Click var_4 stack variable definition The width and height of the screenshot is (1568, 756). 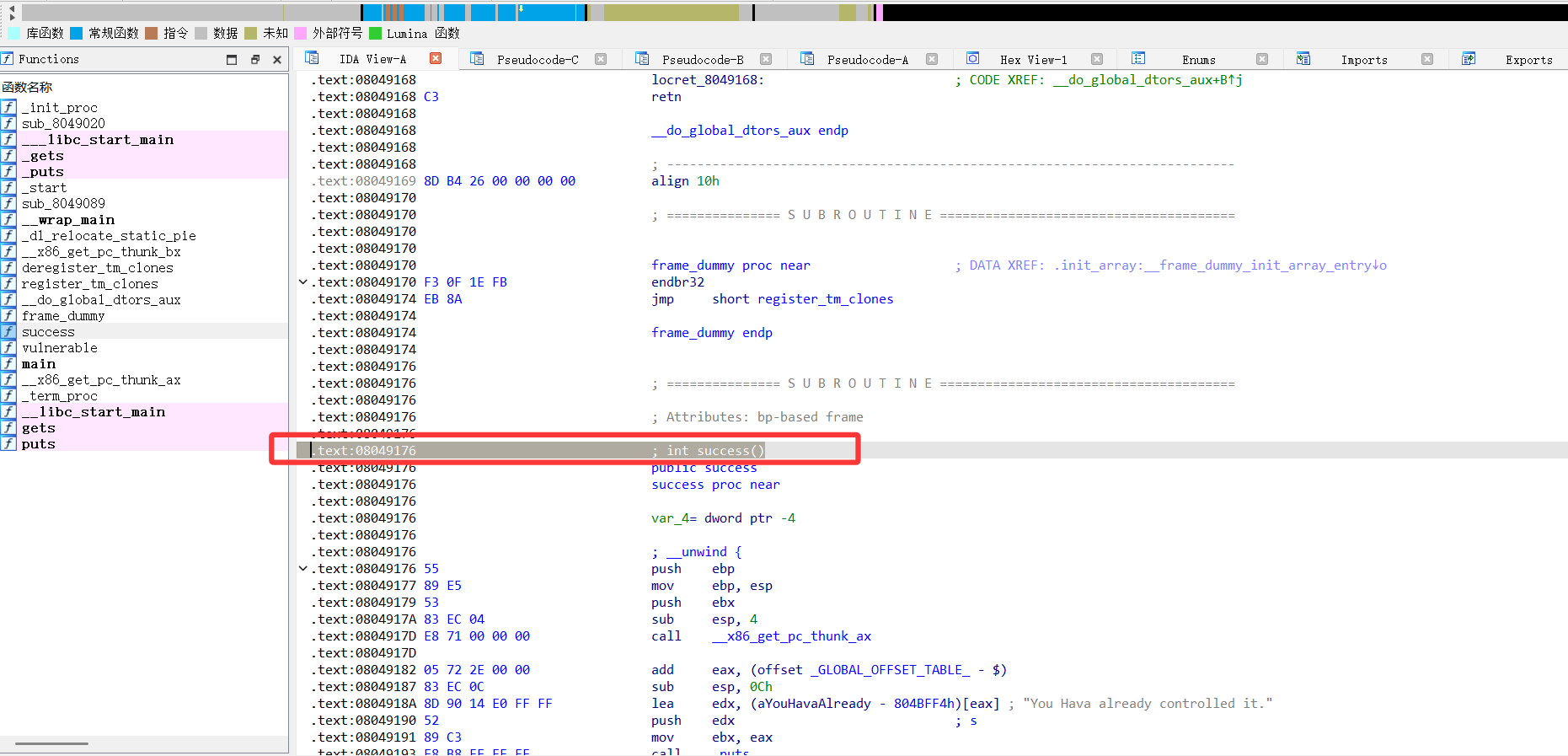pyautogui.click(x=723, y=517)
